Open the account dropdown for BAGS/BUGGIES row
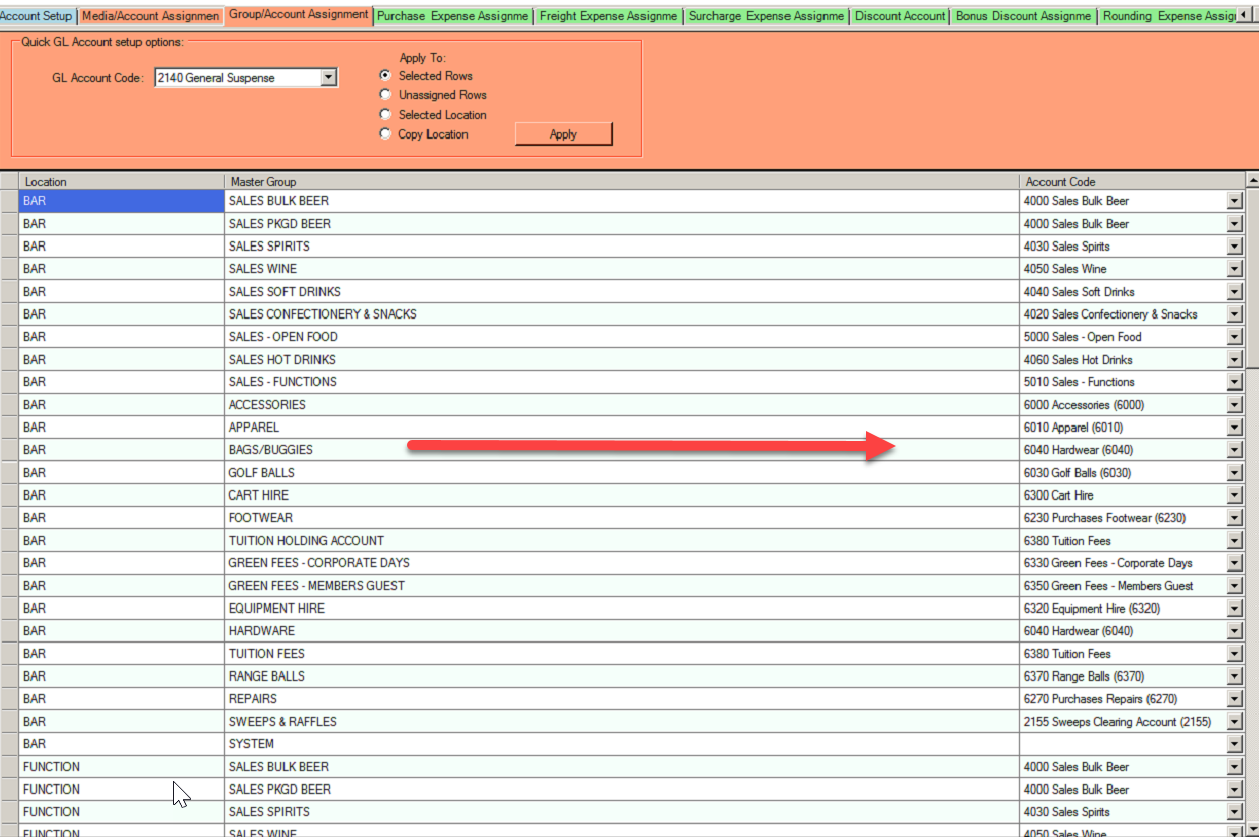 coord(1236,450)
